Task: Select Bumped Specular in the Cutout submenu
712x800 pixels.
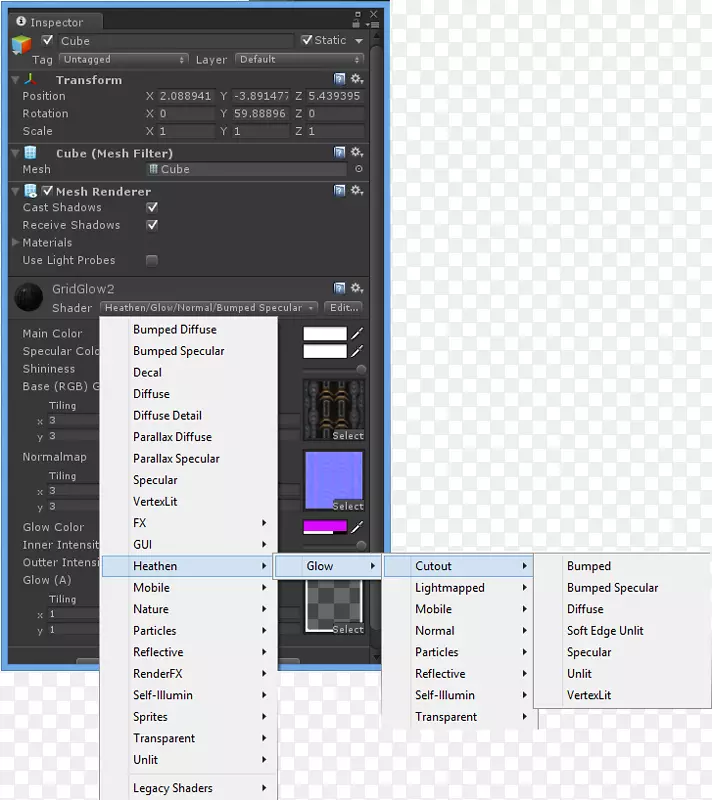Action: [x=612, y=588]
